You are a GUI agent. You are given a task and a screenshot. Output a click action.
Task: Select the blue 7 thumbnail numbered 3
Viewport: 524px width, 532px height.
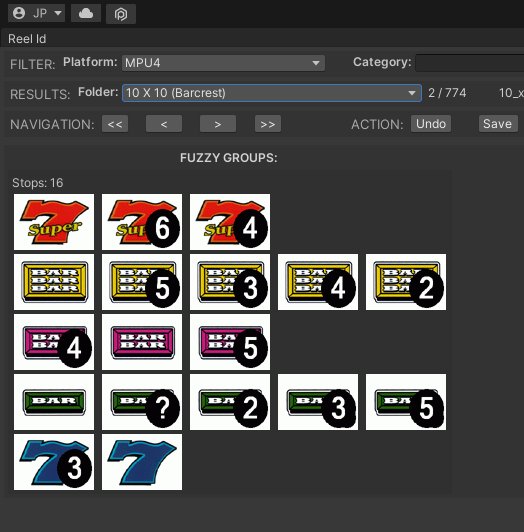click(54, 462)
